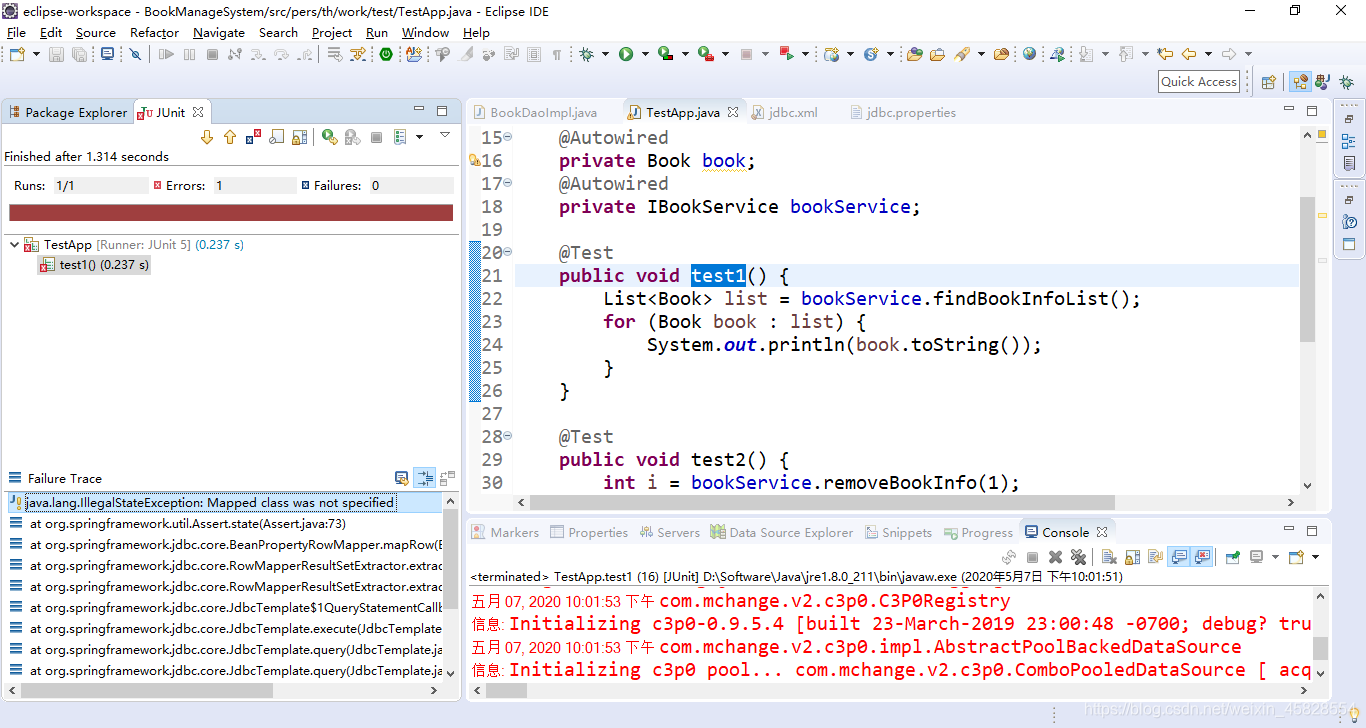Activate the Skip All Breakpoints toolbar icon
1366x728 pixels.
click(x=133, y=54)
